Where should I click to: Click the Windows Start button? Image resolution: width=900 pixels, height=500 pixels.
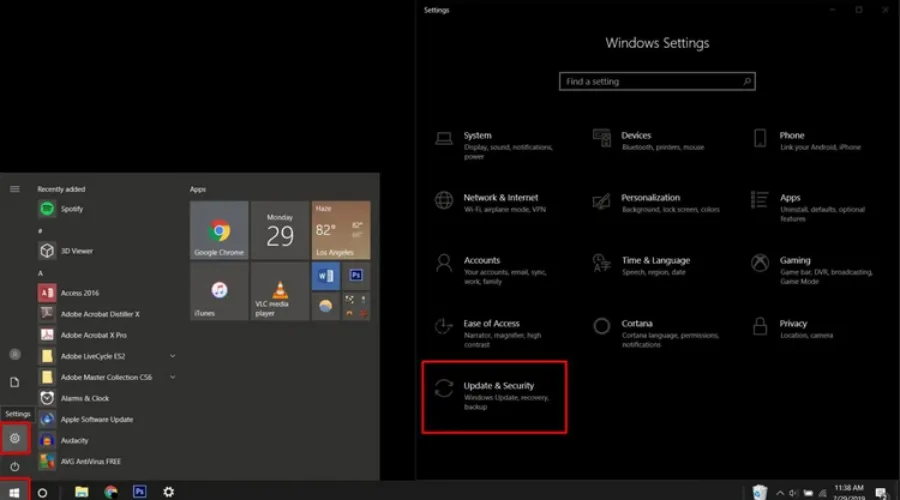tap(14, 492)
